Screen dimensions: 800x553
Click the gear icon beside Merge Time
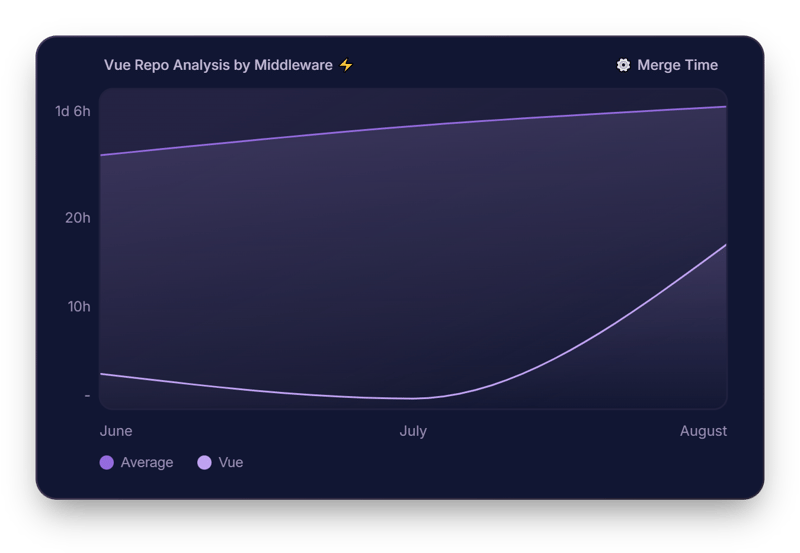[x=623, y=65]
